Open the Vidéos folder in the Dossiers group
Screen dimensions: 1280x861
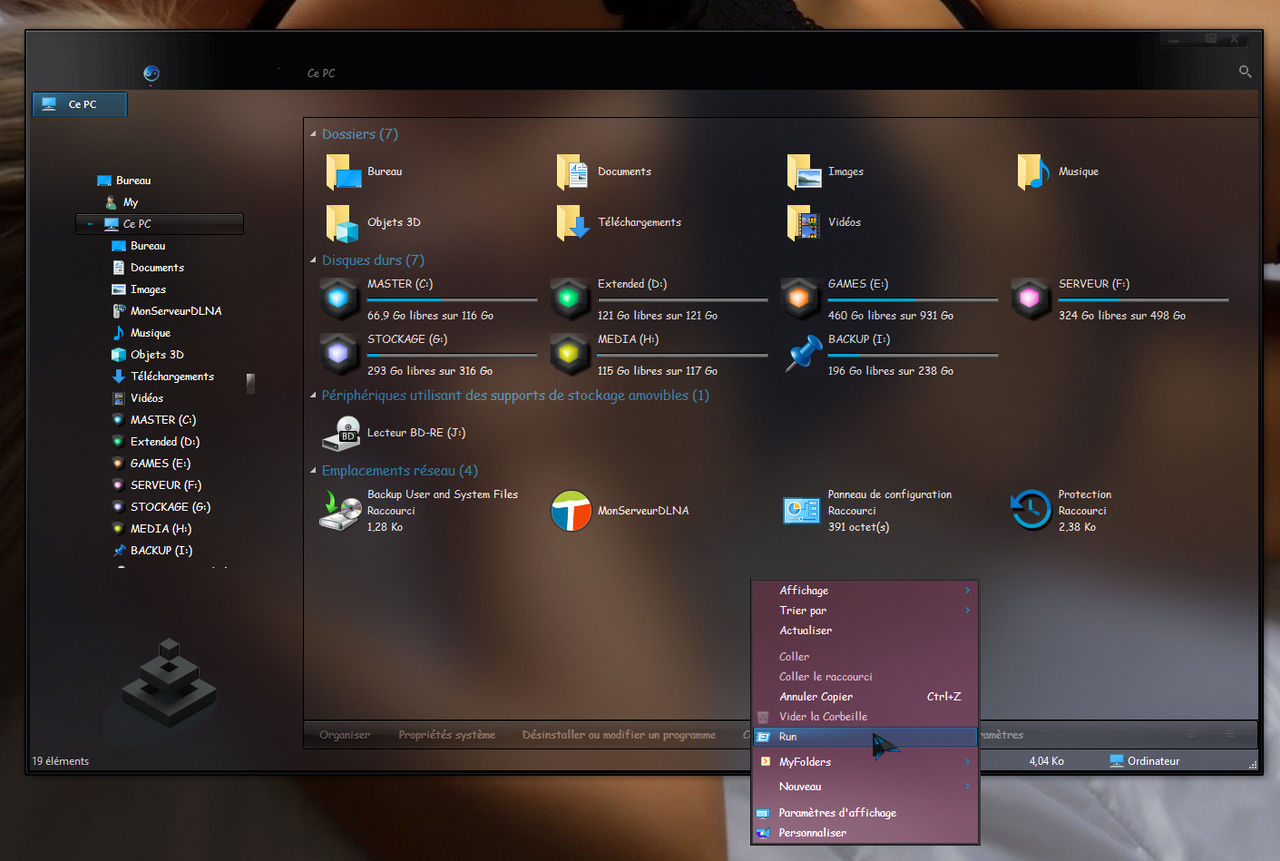point(804,223)
